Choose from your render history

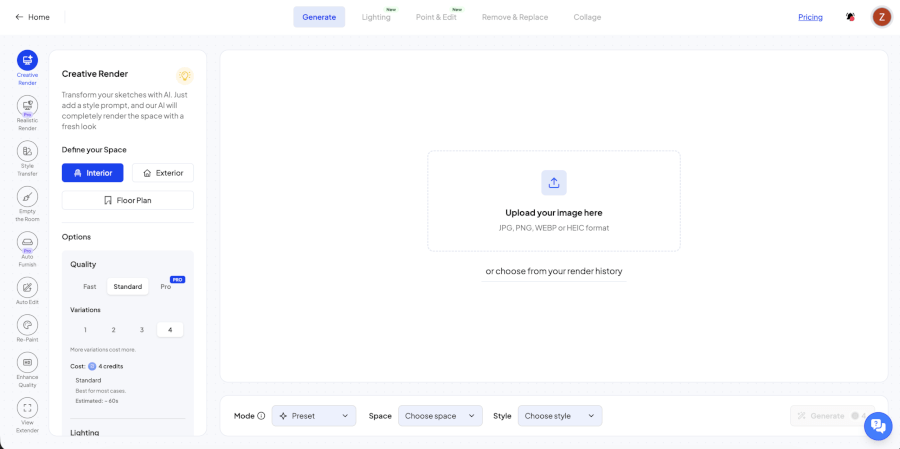[x=554, y=271]
